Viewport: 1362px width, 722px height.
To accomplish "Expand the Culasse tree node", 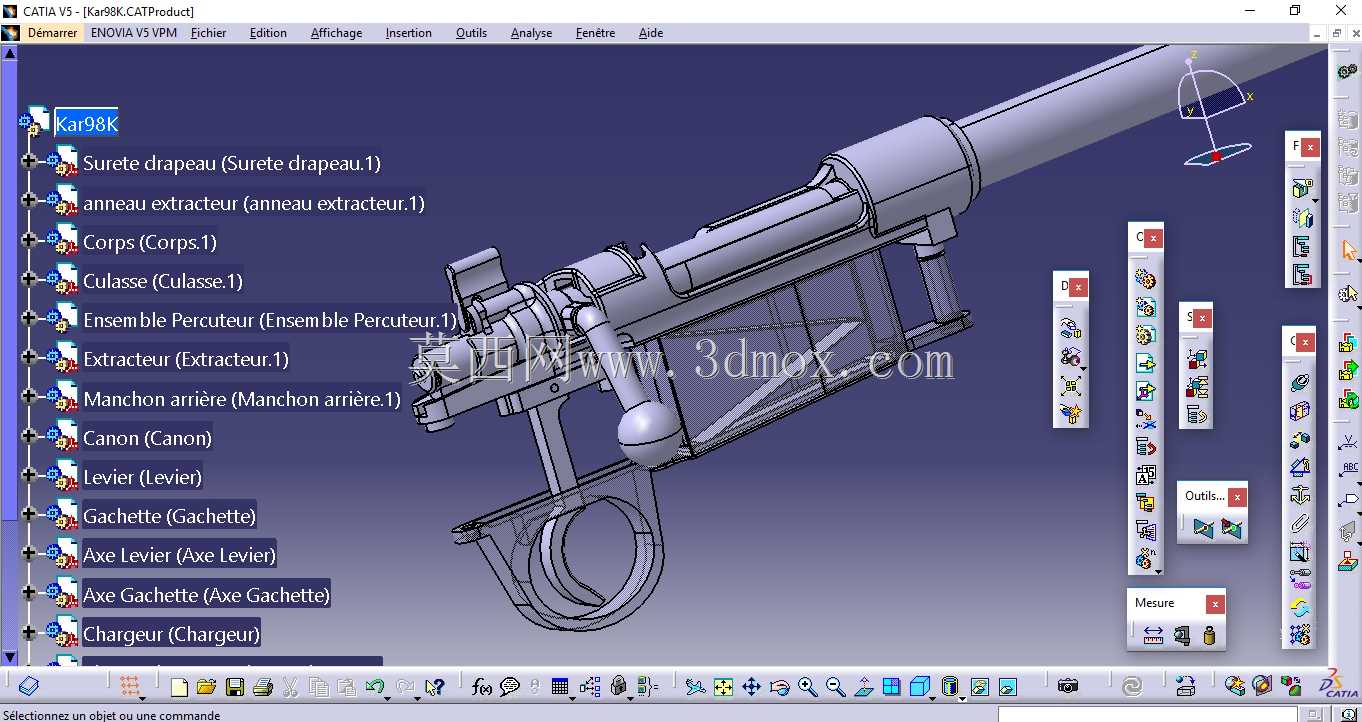I will [x=29, y=279].
